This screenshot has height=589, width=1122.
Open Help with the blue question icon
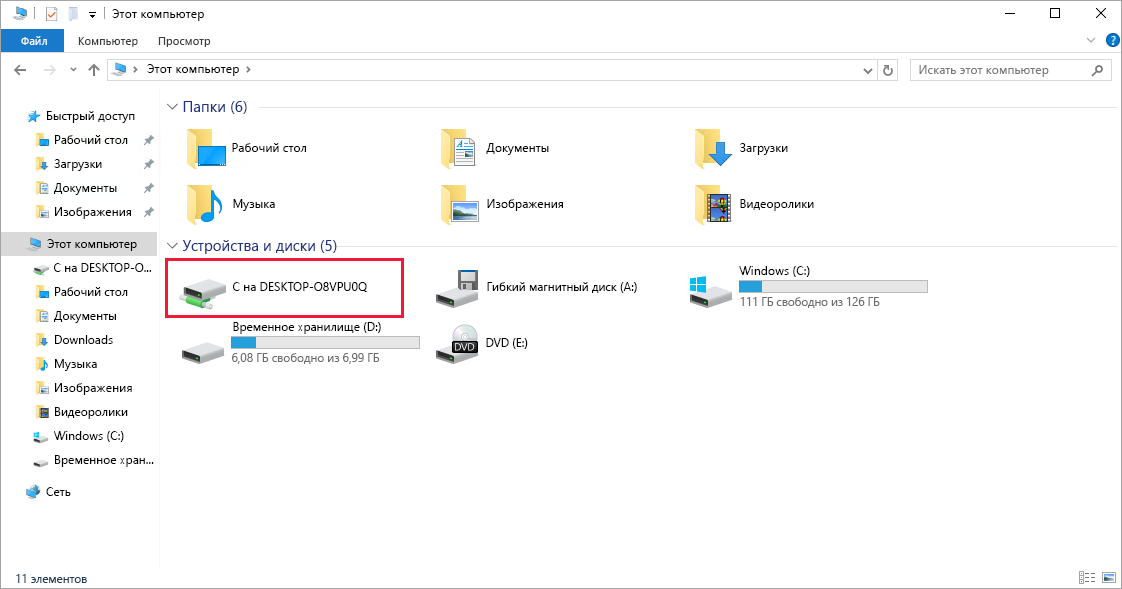click(1113, 40)
